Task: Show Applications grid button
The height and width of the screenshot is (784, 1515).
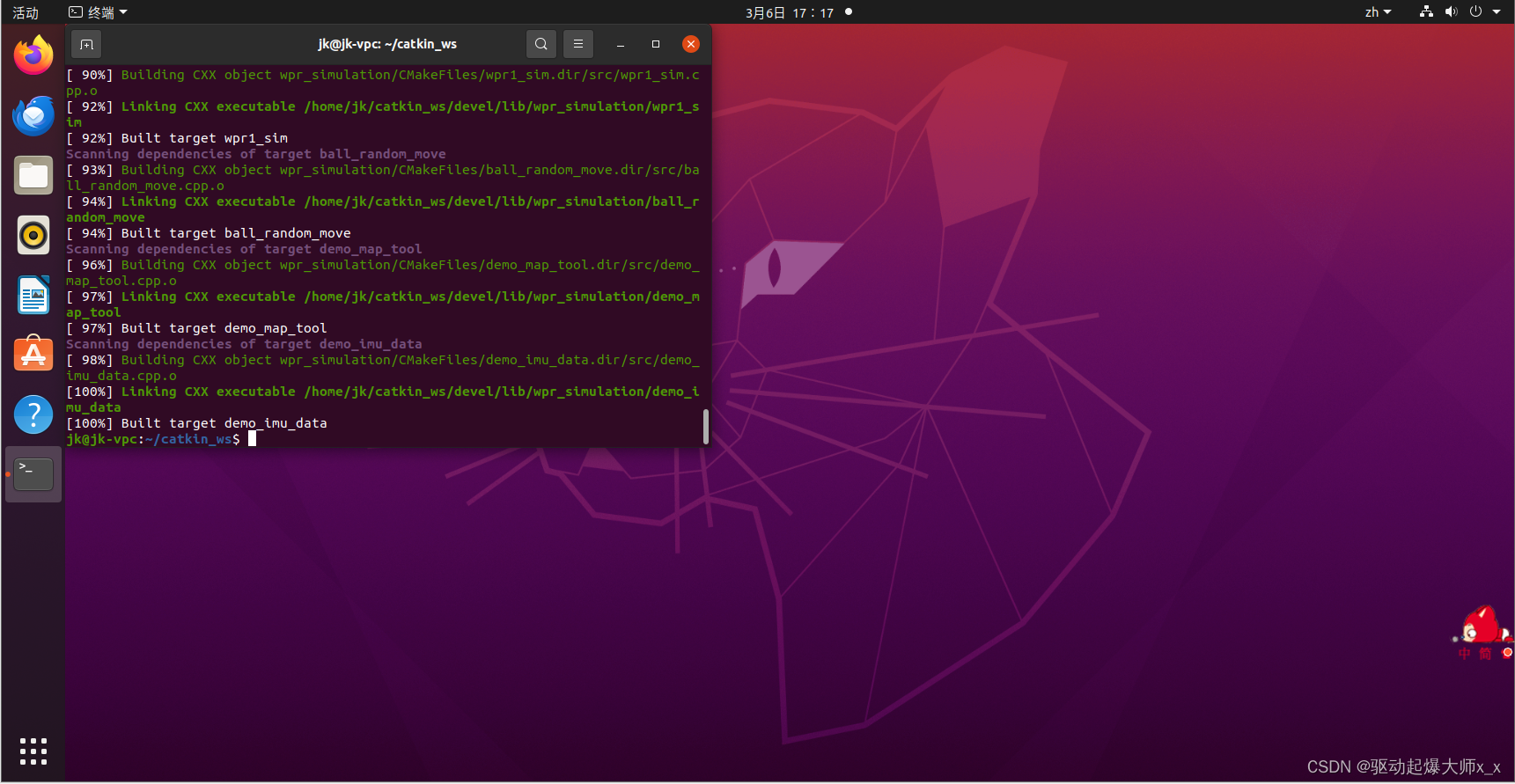Action: point(33,751)
